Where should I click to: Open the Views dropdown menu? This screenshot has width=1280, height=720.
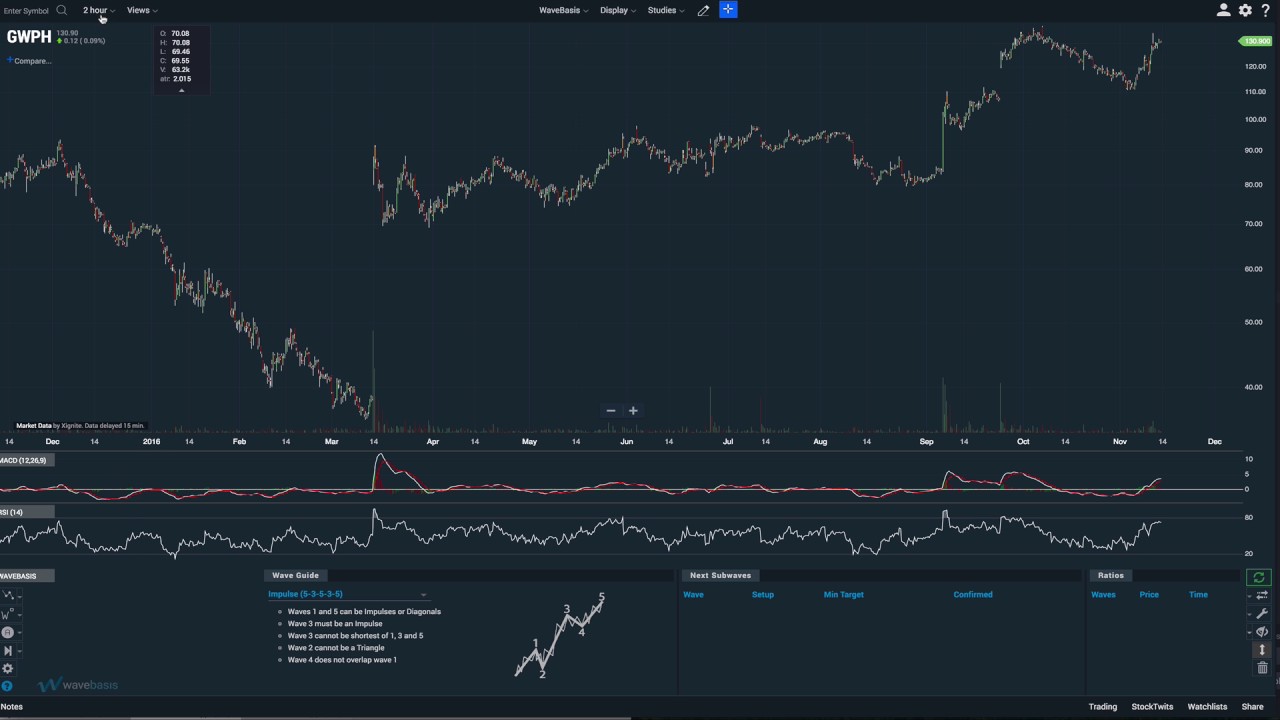(142, 10)
